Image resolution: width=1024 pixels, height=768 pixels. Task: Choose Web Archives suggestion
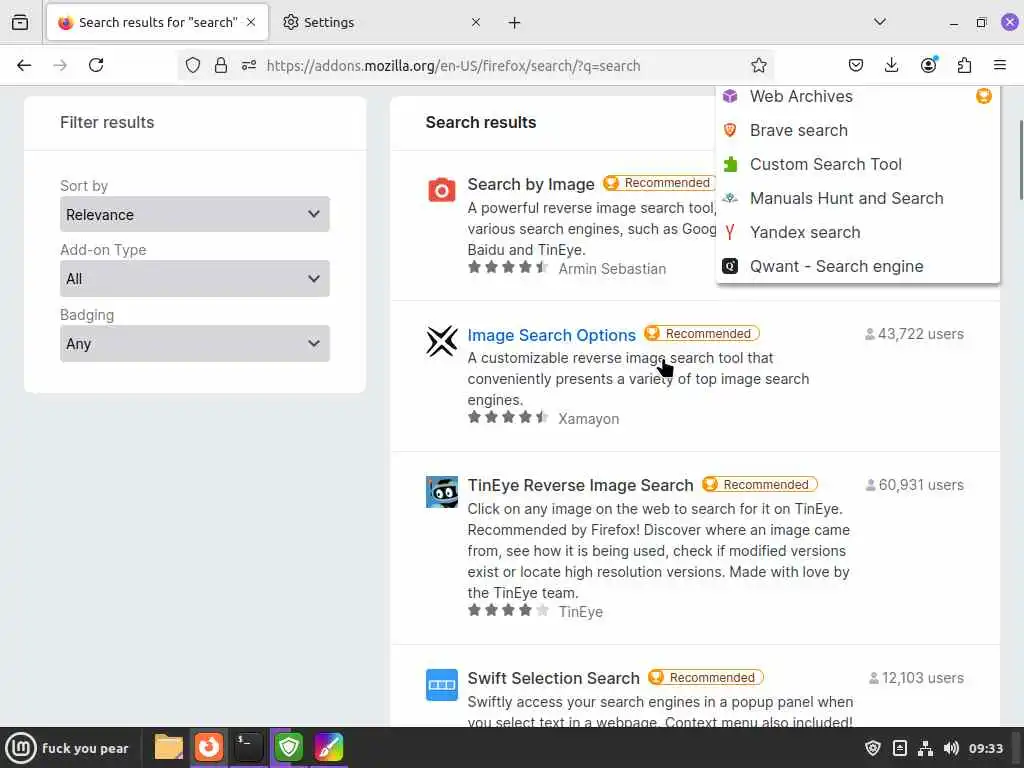857,96
